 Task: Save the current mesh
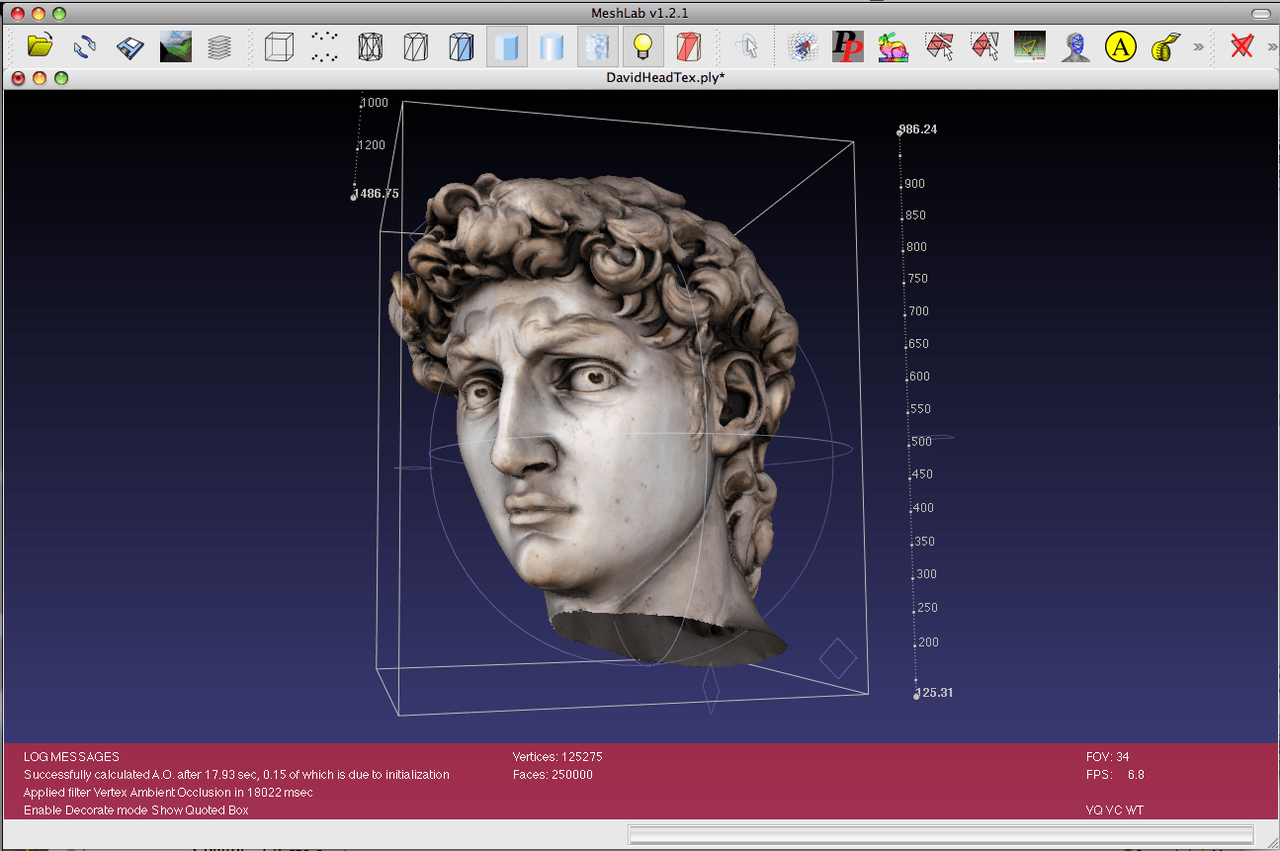[130, 46]
